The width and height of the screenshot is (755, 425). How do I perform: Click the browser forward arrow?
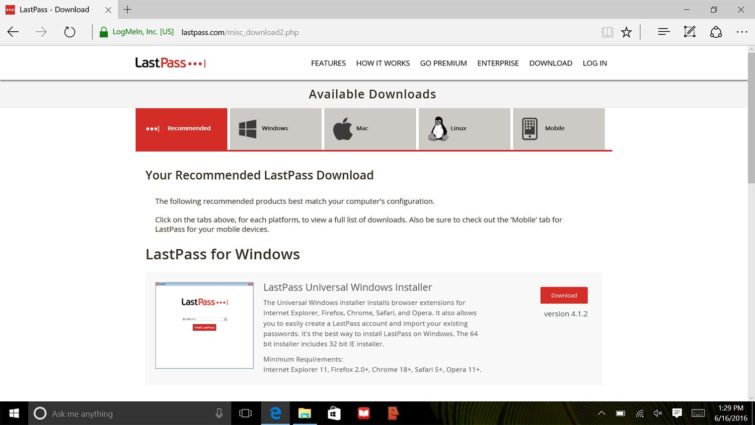[x=41, y=32]
